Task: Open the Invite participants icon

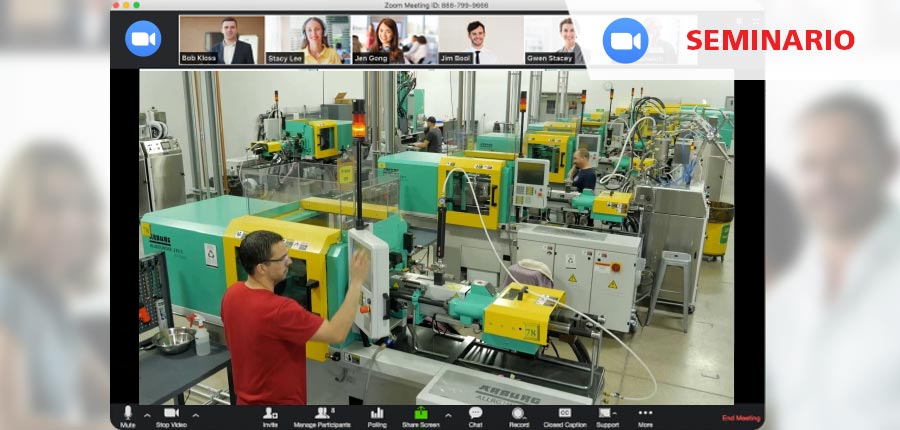Action: [270, 413]
